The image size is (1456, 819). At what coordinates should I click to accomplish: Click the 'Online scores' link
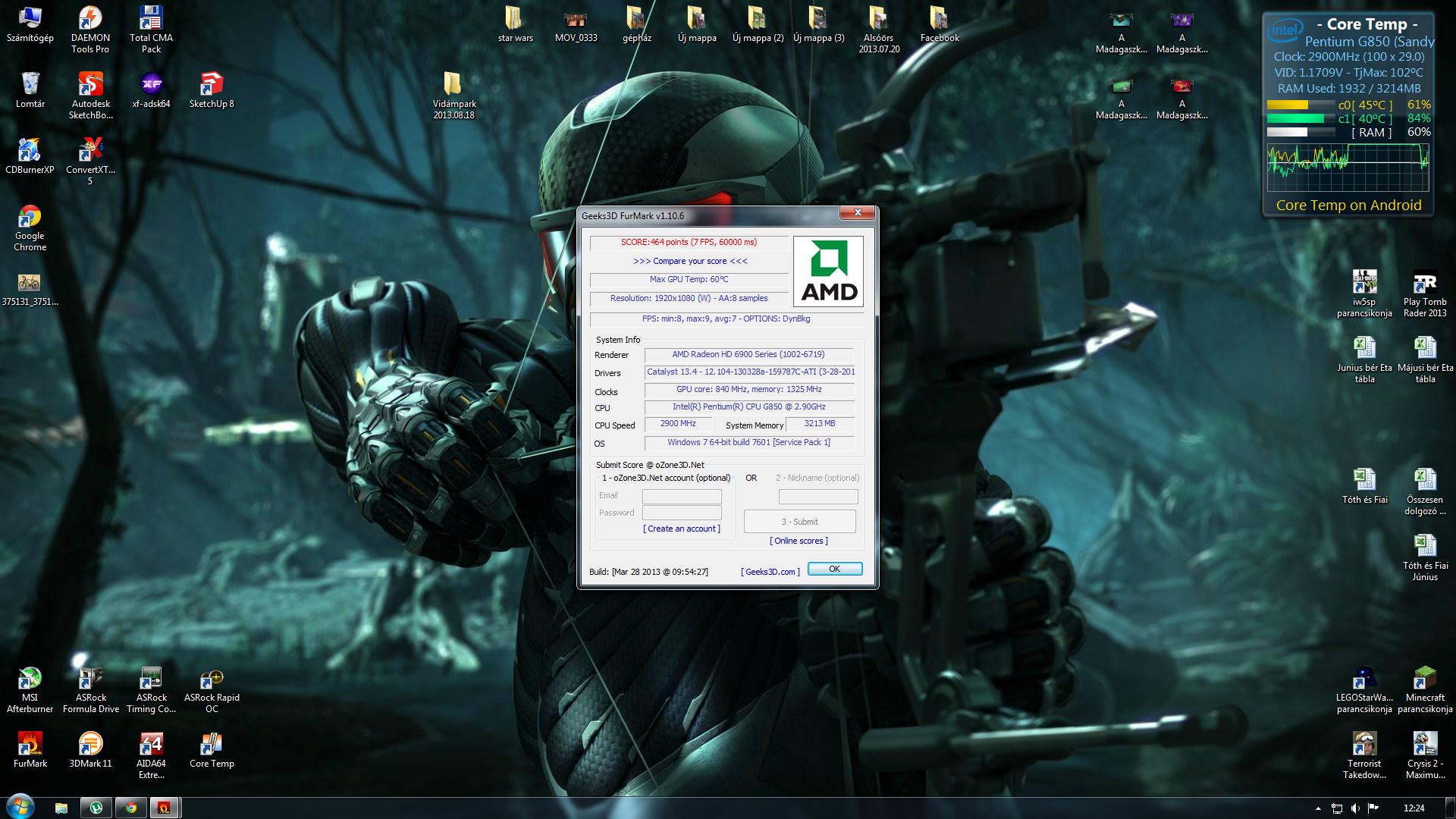click(x=799, y=541)
